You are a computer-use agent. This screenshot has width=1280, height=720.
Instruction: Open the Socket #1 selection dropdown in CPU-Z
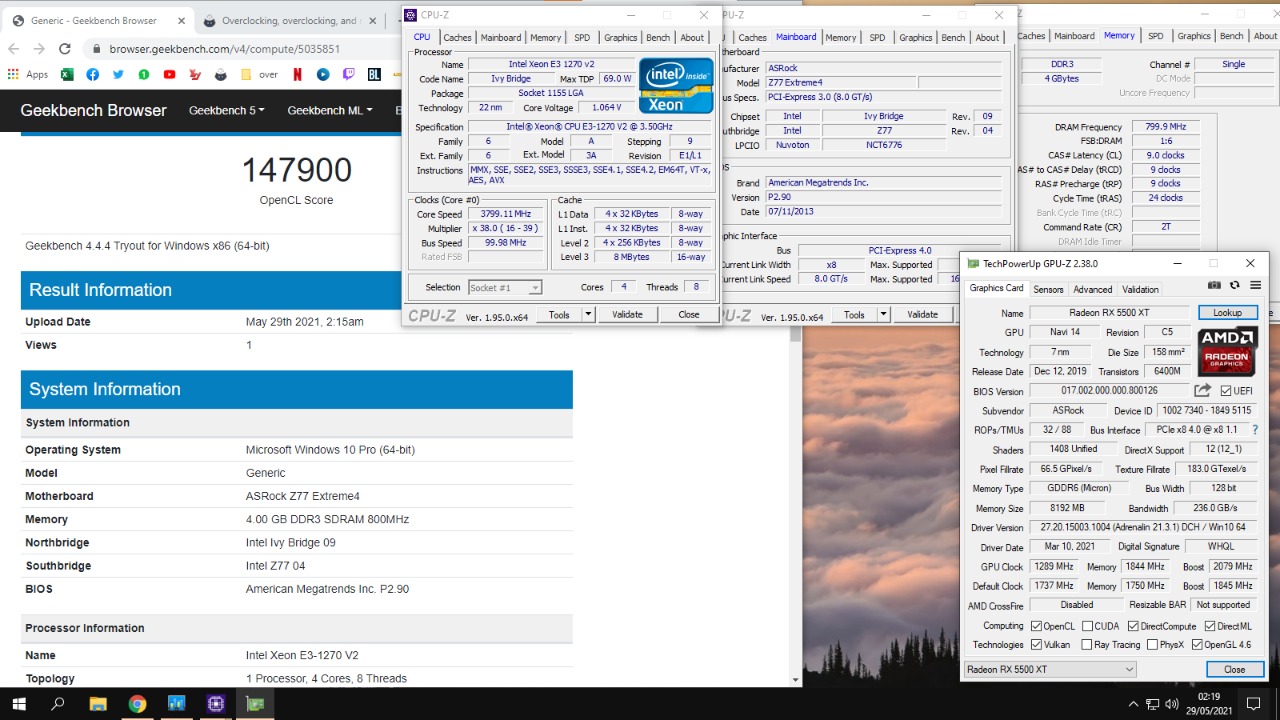click(505, 287)
